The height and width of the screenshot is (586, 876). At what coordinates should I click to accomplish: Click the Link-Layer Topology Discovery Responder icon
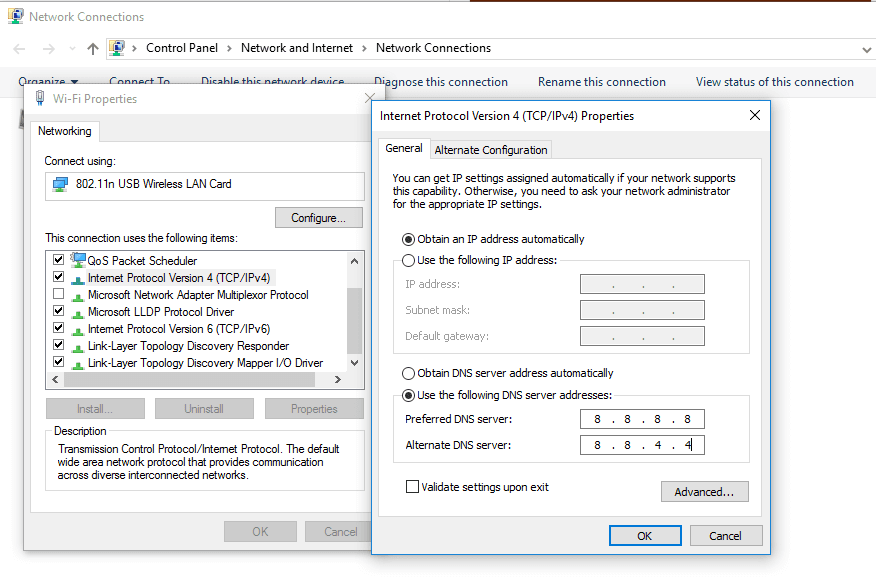pos(77,345)
